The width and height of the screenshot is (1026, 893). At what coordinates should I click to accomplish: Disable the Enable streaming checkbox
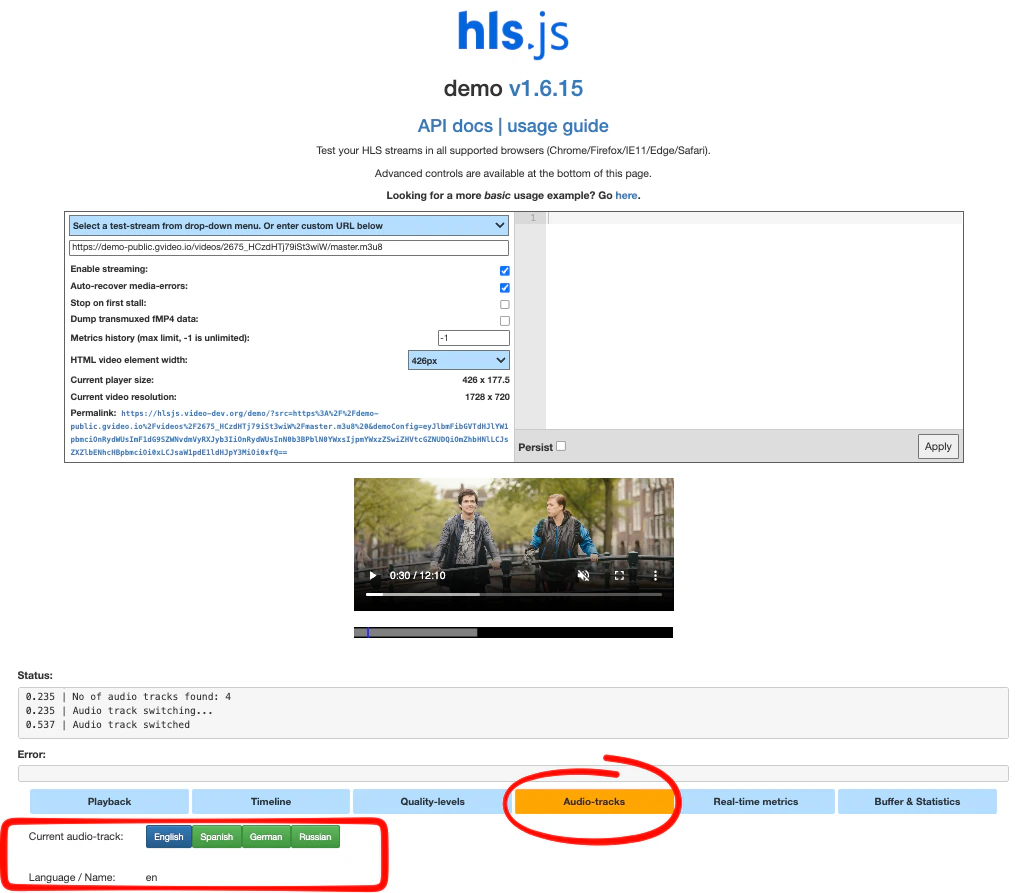point(504,270)
